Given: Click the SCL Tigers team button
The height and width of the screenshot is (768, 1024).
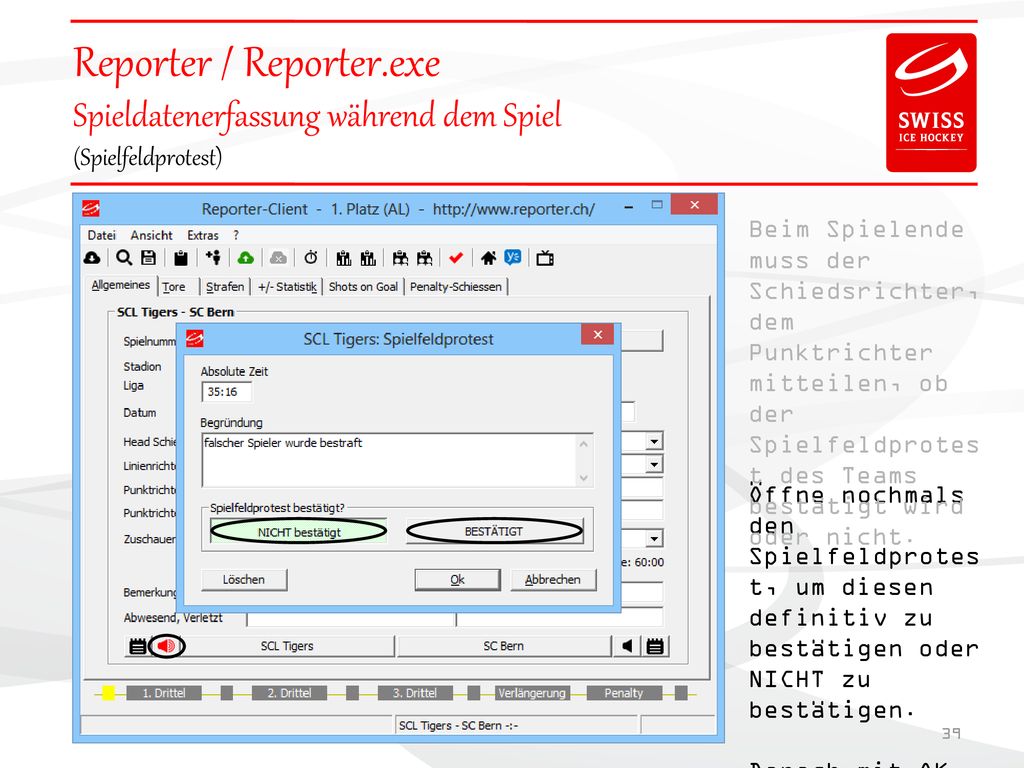Looking at the screenshot, I should [287, 646].
